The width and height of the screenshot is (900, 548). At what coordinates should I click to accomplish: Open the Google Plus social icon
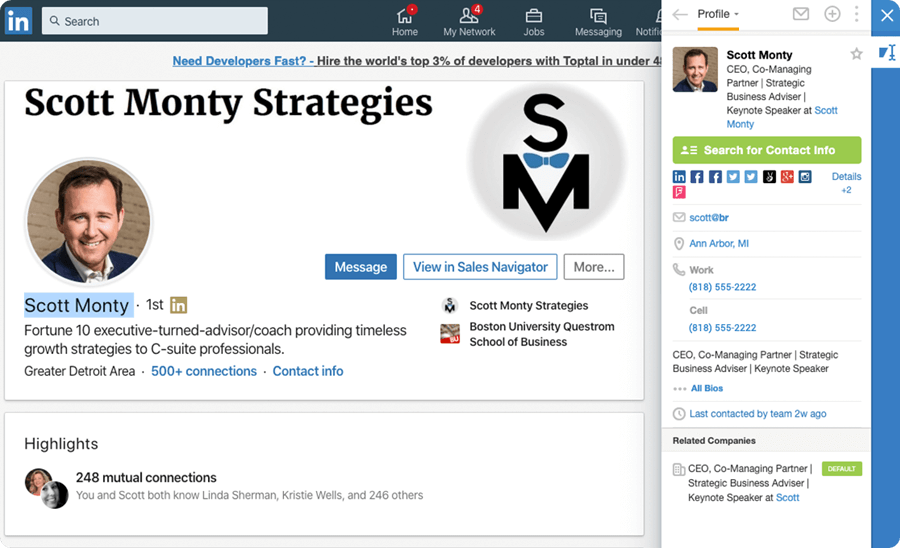coord(787,177)
